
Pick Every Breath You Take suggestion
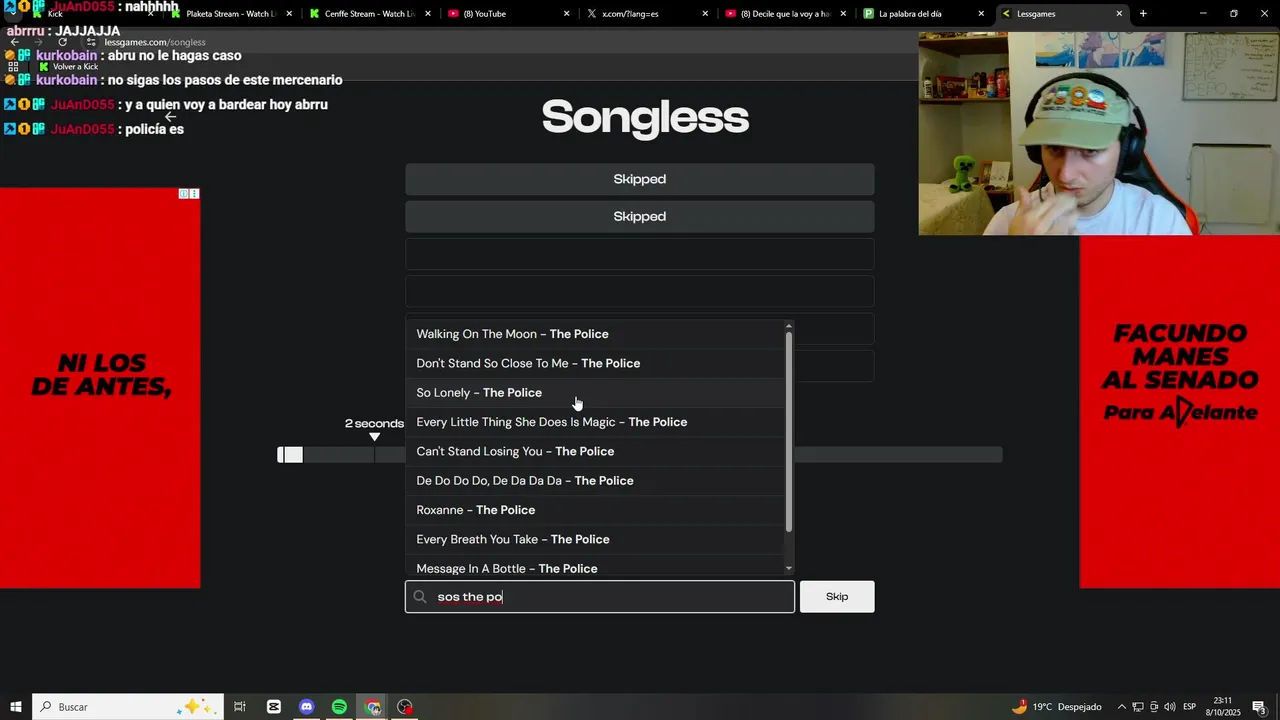(x=595, y=539)
